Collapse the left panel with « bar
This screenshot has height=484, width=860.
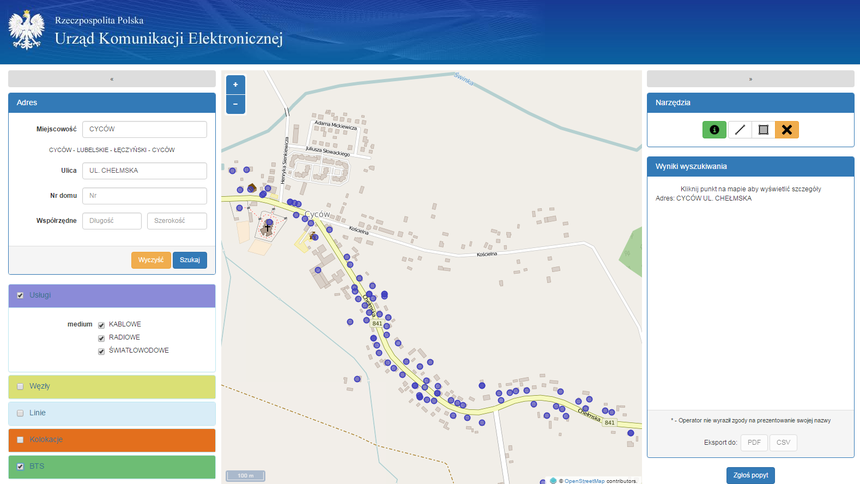111,78
